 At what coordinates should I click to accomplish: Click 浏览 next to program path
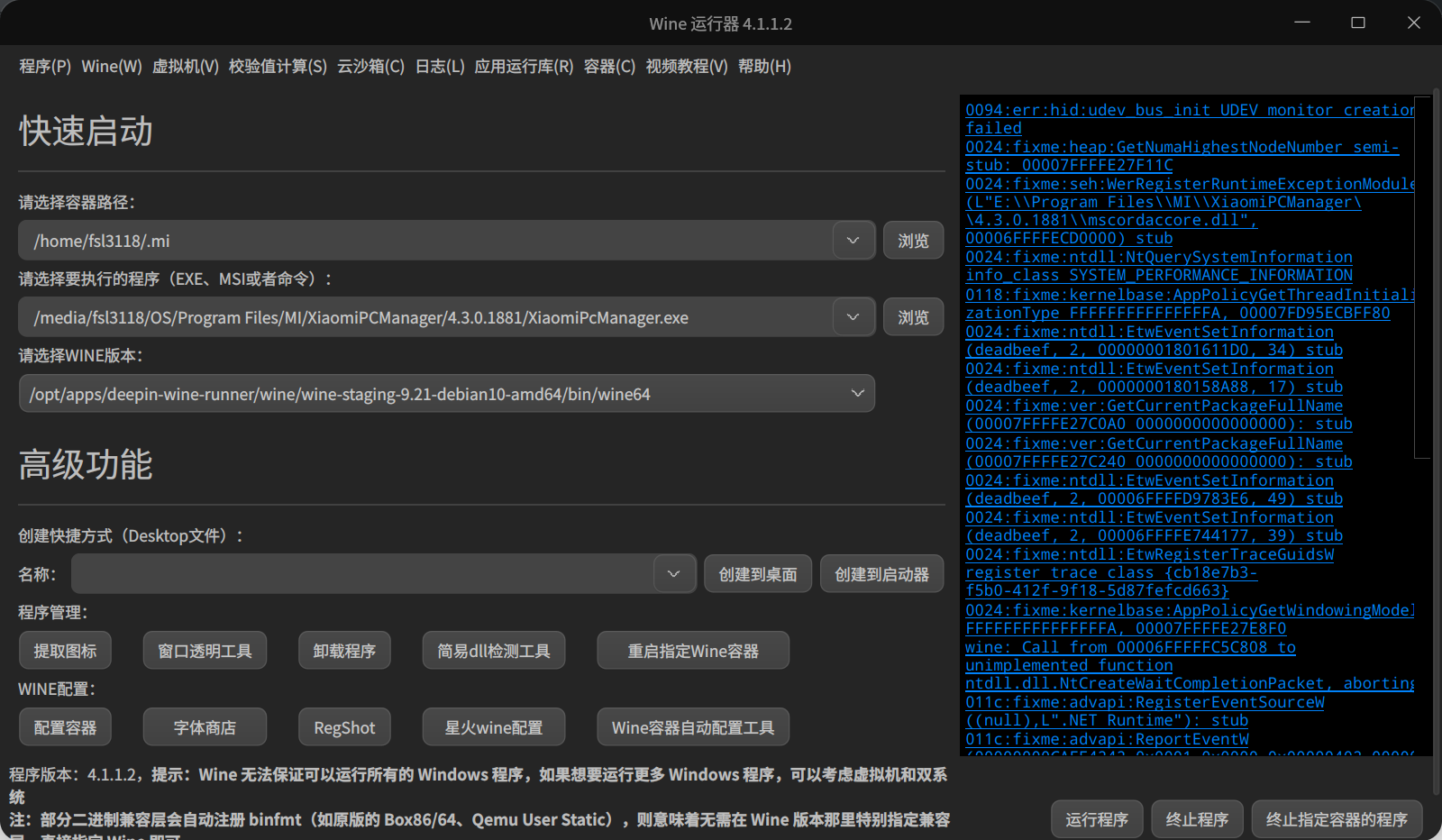click(x=913, y=317)
